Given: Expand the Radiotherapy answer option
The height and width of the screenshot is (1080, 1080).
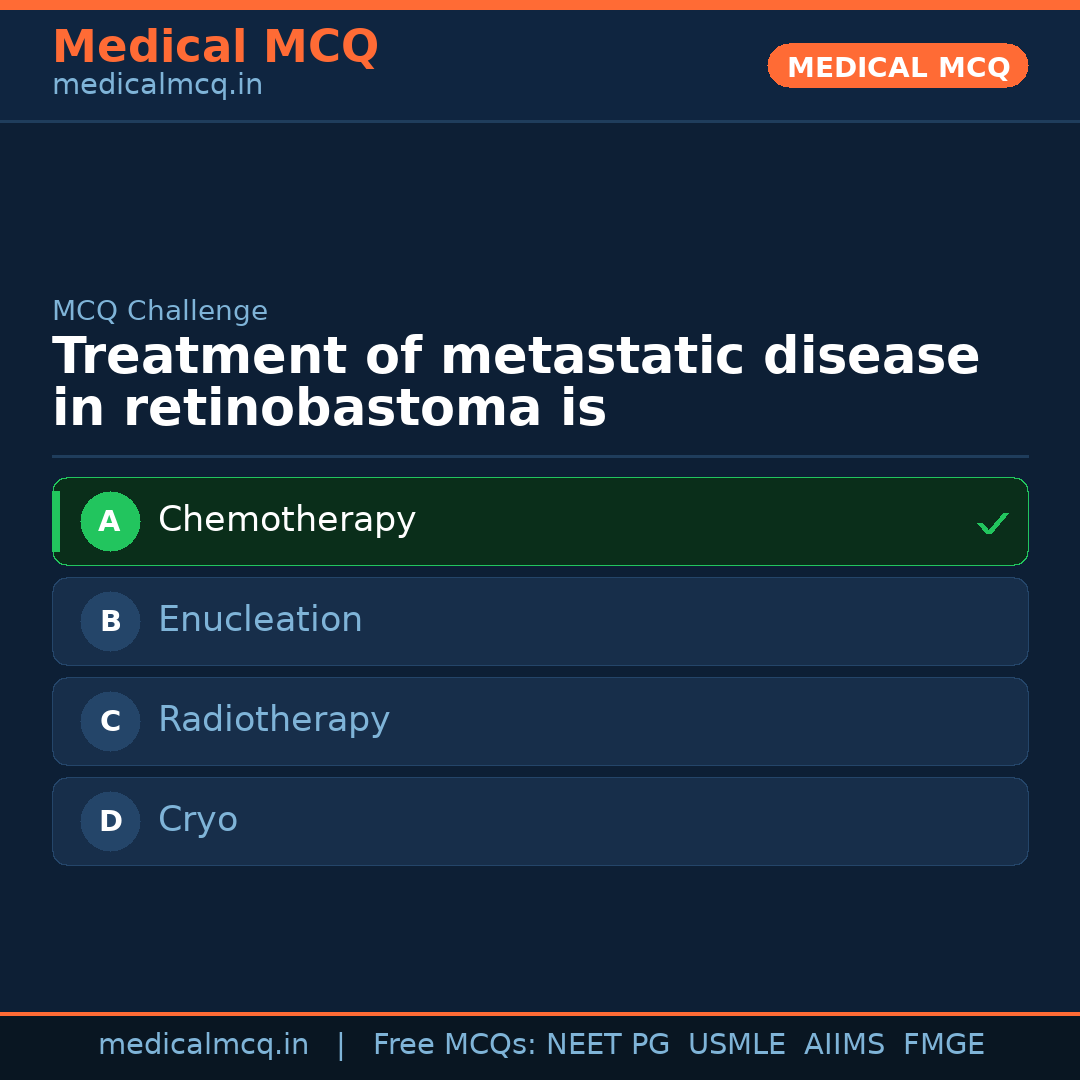Looking at the screenshot, I should [540, 721].
